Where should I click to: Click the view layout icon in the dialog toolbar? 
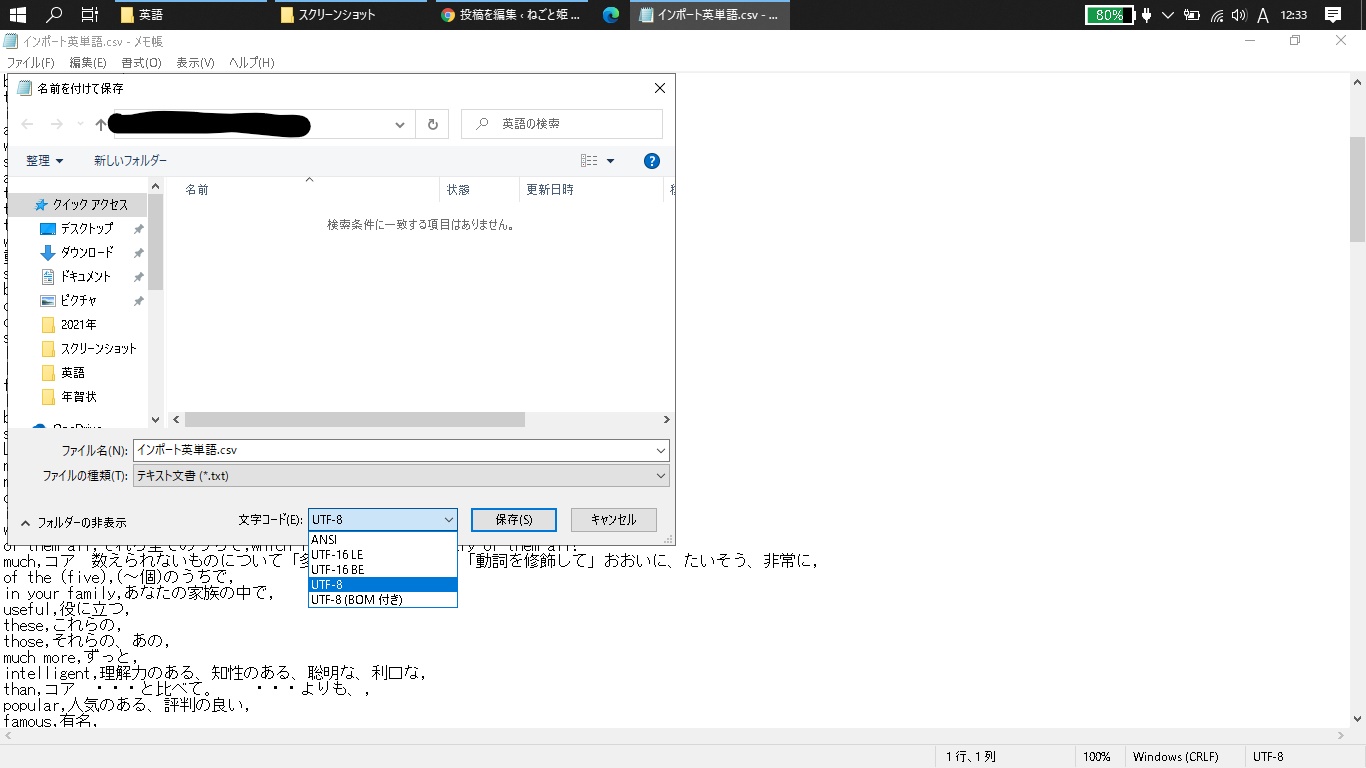589,161
